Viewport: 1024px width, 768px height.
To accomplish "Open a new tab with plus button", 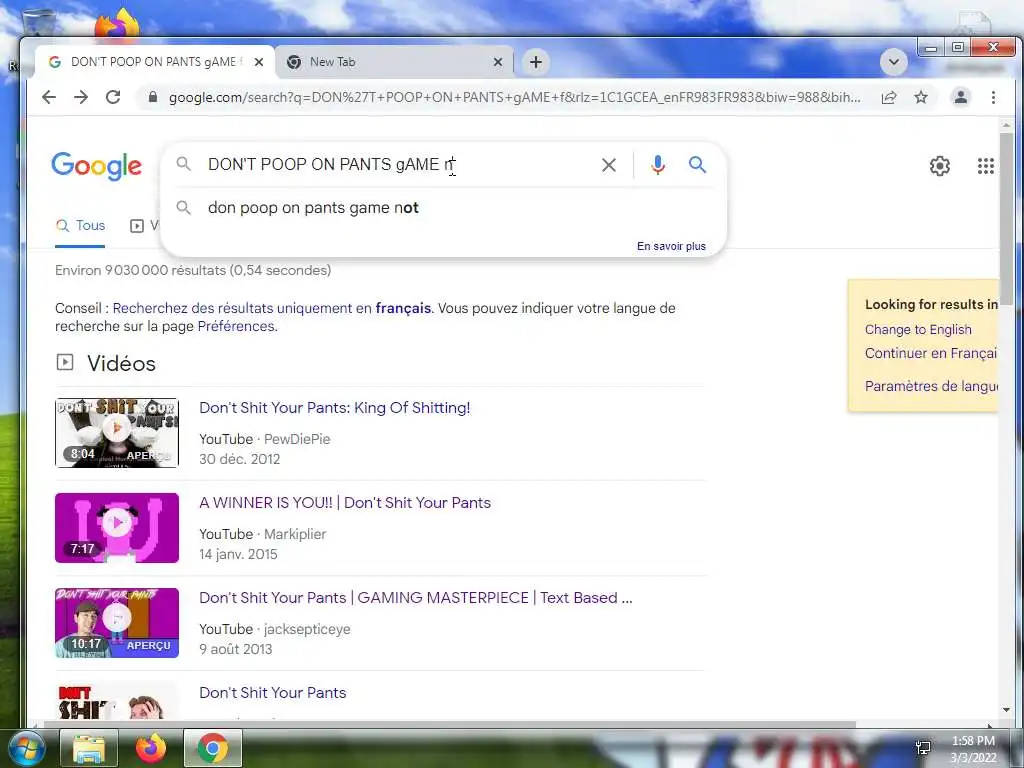I will pos(536,62).
